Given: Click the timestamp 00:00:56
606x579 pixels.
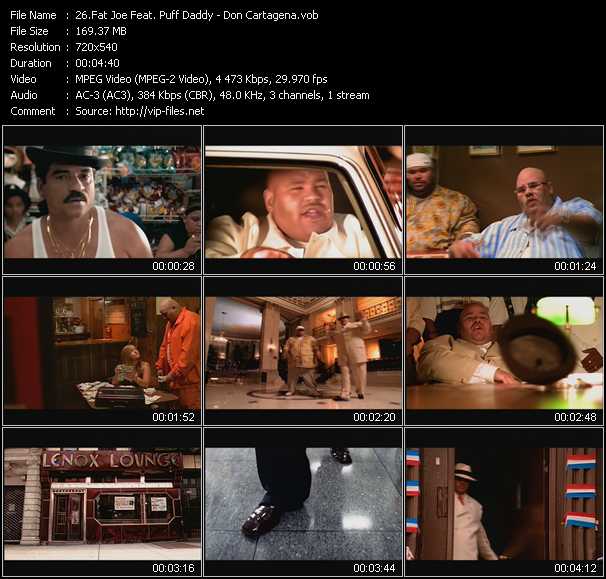Looking at the screenshot, I should coord(374,266).
